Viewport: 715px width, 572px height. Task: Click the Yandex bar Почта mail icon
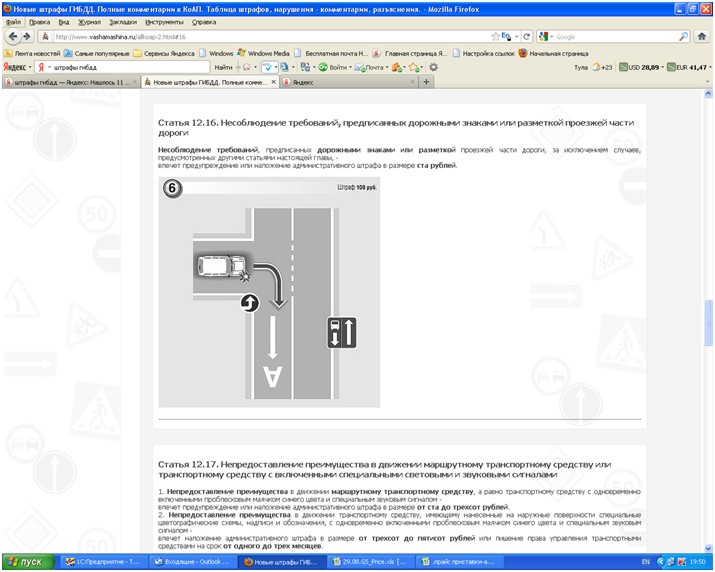[x=359, y=67]
